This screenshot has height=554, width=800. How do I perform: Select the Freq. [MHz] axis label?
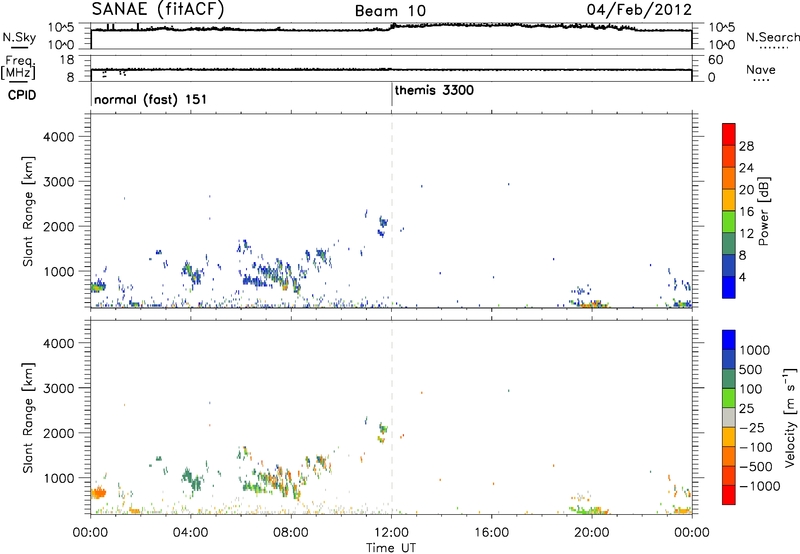(x=20, y=67)
